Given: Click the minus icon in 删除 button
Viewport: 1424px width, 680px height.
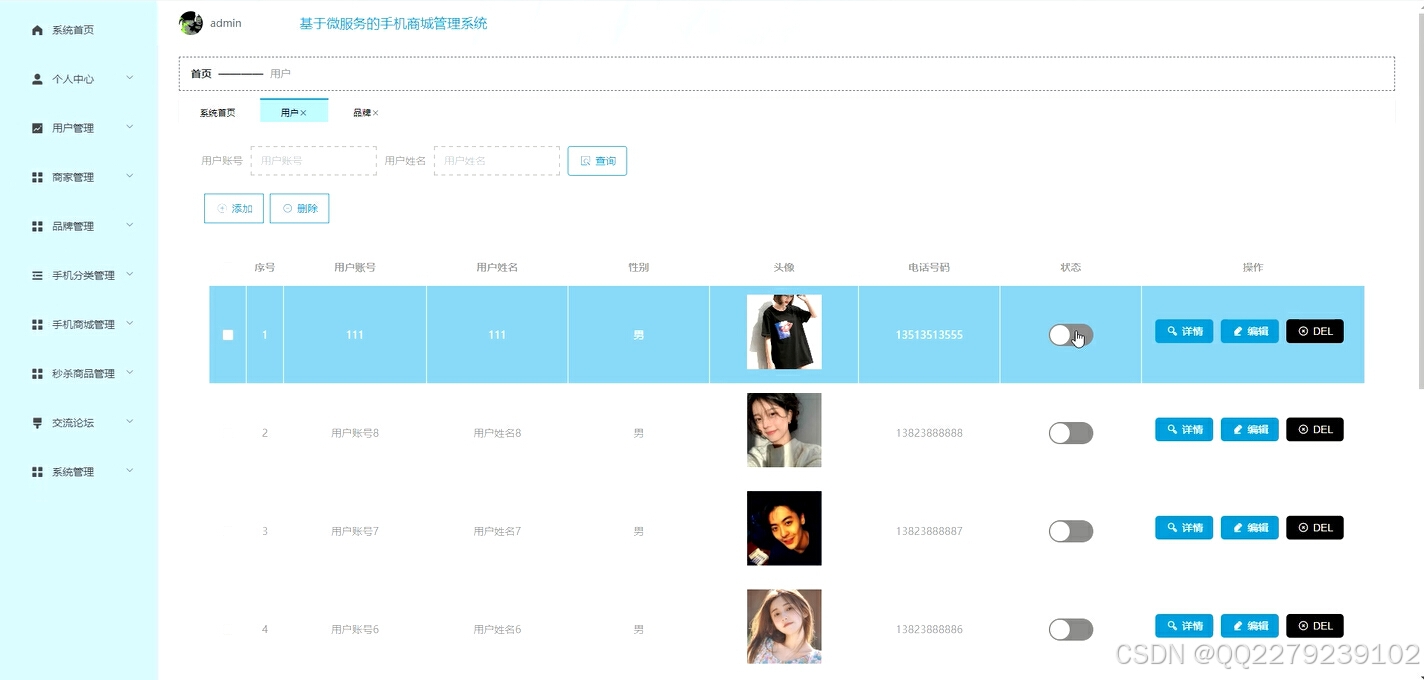Looking at the screenshot, I should (288, 209).
